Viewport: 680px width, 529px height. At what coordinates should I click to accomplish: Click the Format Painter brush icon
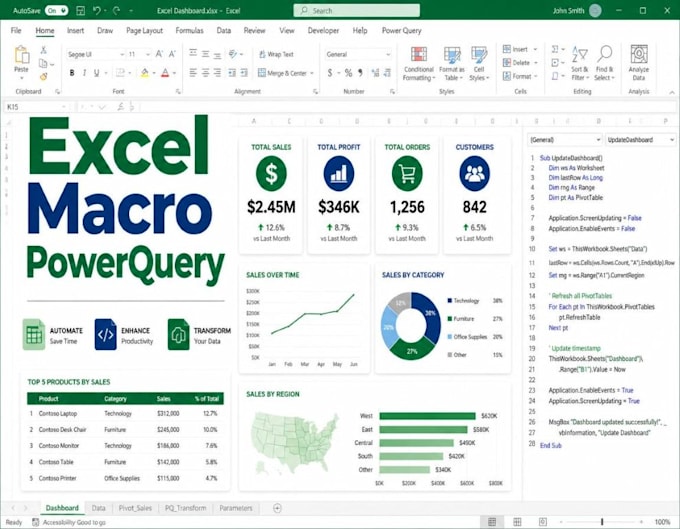43,77
